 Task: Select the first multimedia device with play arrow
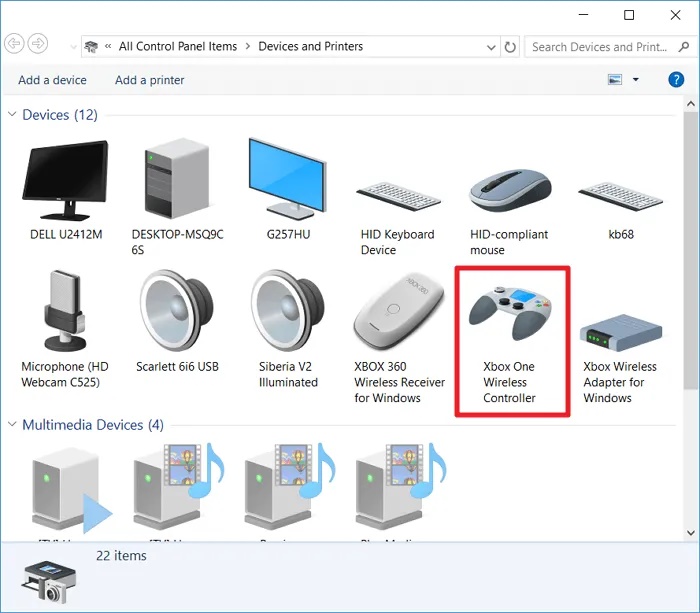point(71,490)
